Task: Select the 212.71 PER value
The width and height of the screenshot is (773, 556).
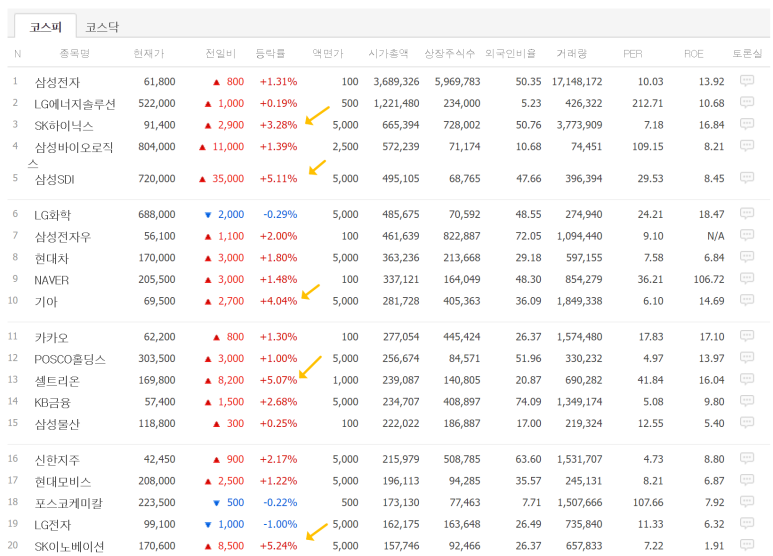Action: tap(648, 103)
